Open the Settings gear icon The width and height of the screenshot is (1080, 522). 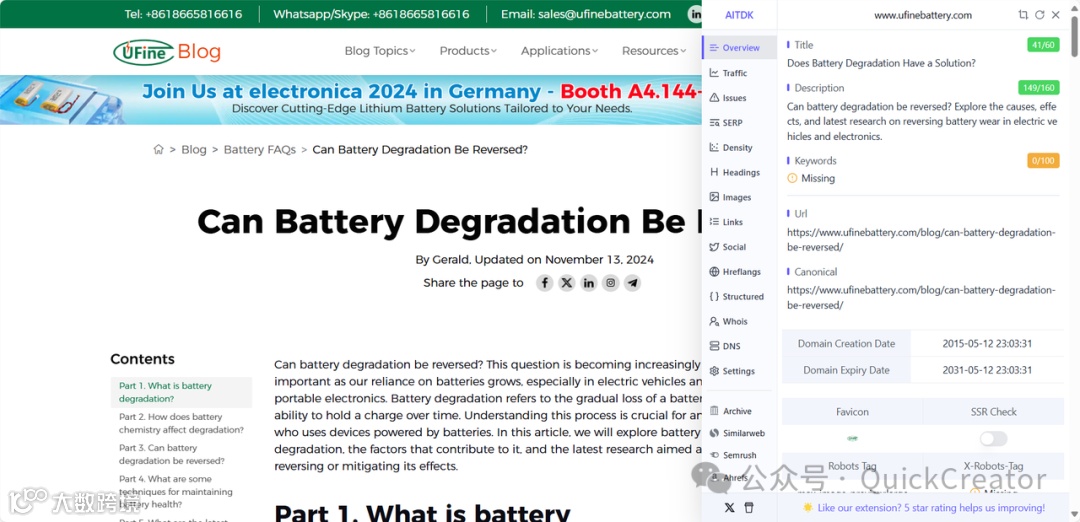pos(714,370)
